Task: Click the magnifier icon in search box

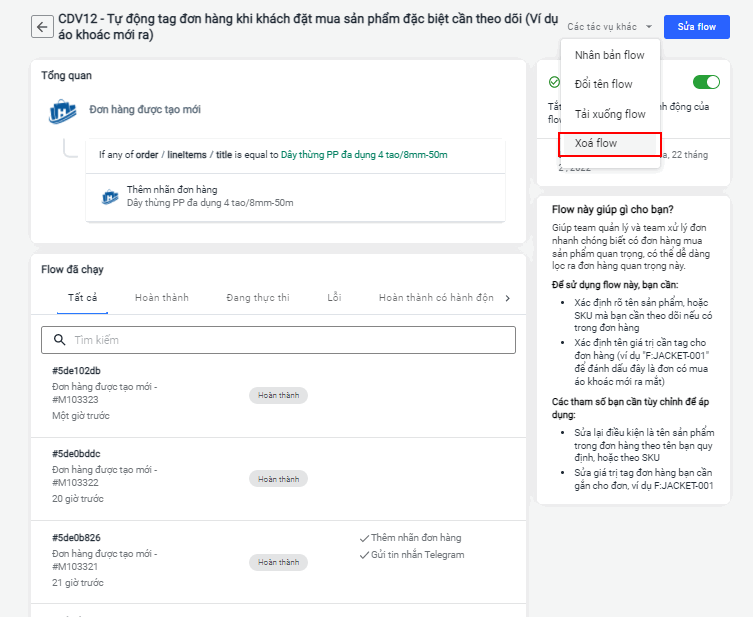Action: click(58, 340)
